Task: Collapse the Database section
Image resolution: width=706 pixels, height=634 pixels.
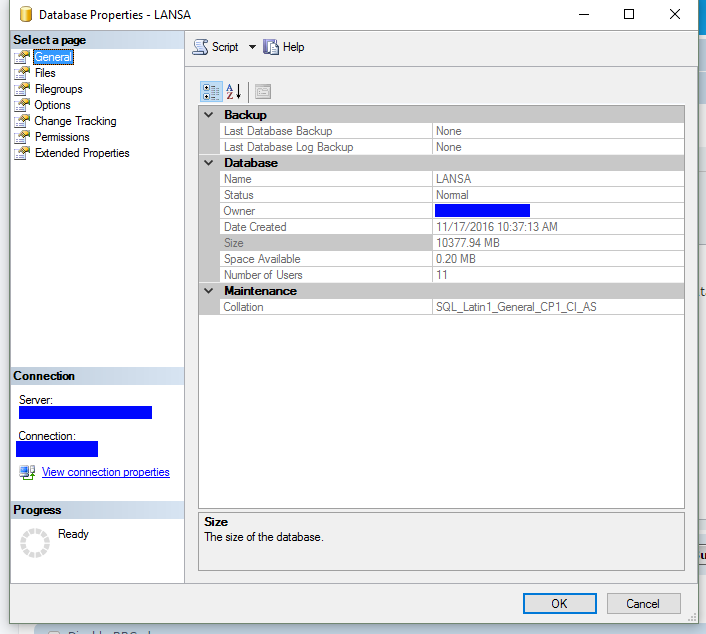Action: pyautogui.click(x=208, y=163)
